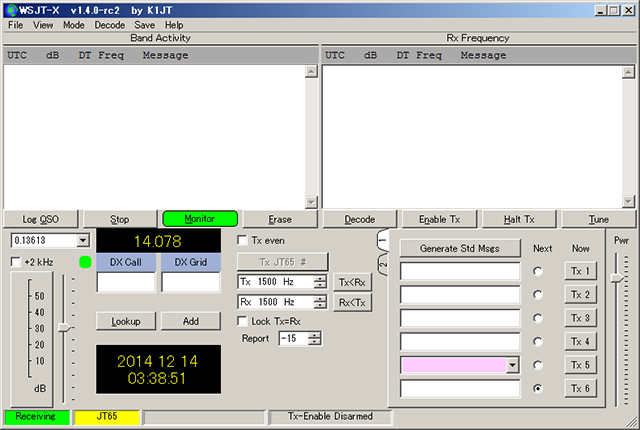Click the Tx 1 message text field
Screen dimensions: 640x430
pyautogui.click(x=460, y=271)
